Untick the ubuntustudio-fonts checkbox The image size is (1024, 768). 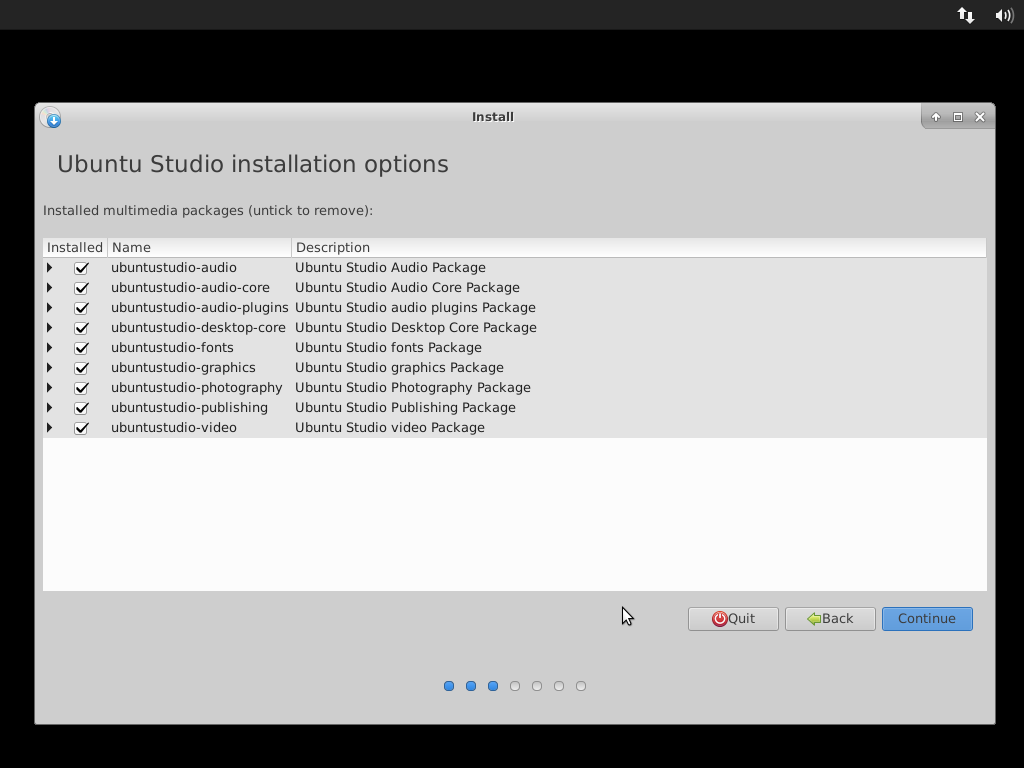pos(82,348)
